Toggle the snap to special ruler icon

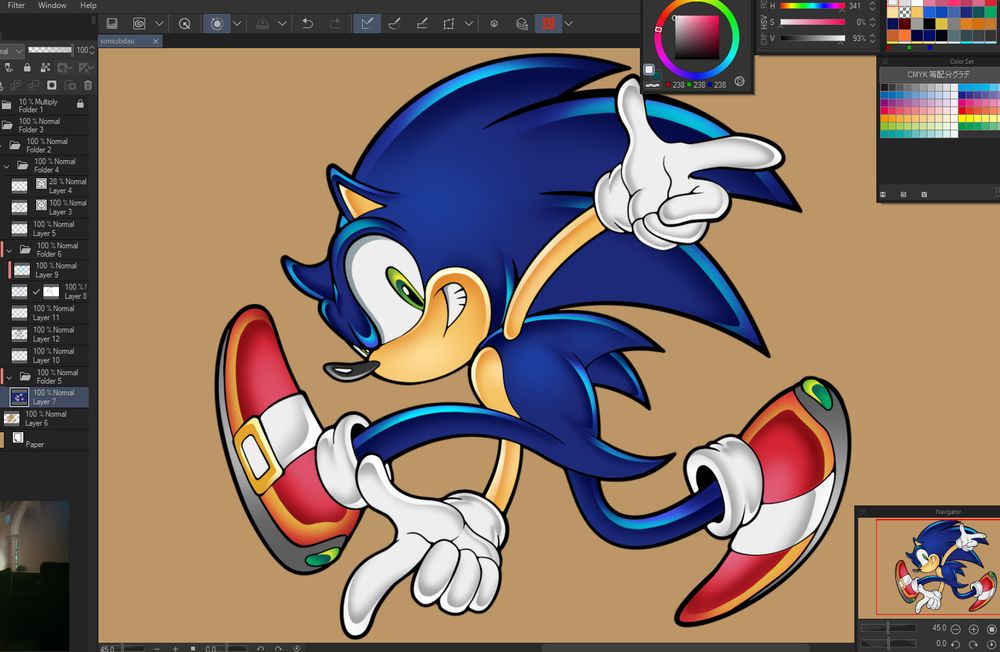click(395, 24)
